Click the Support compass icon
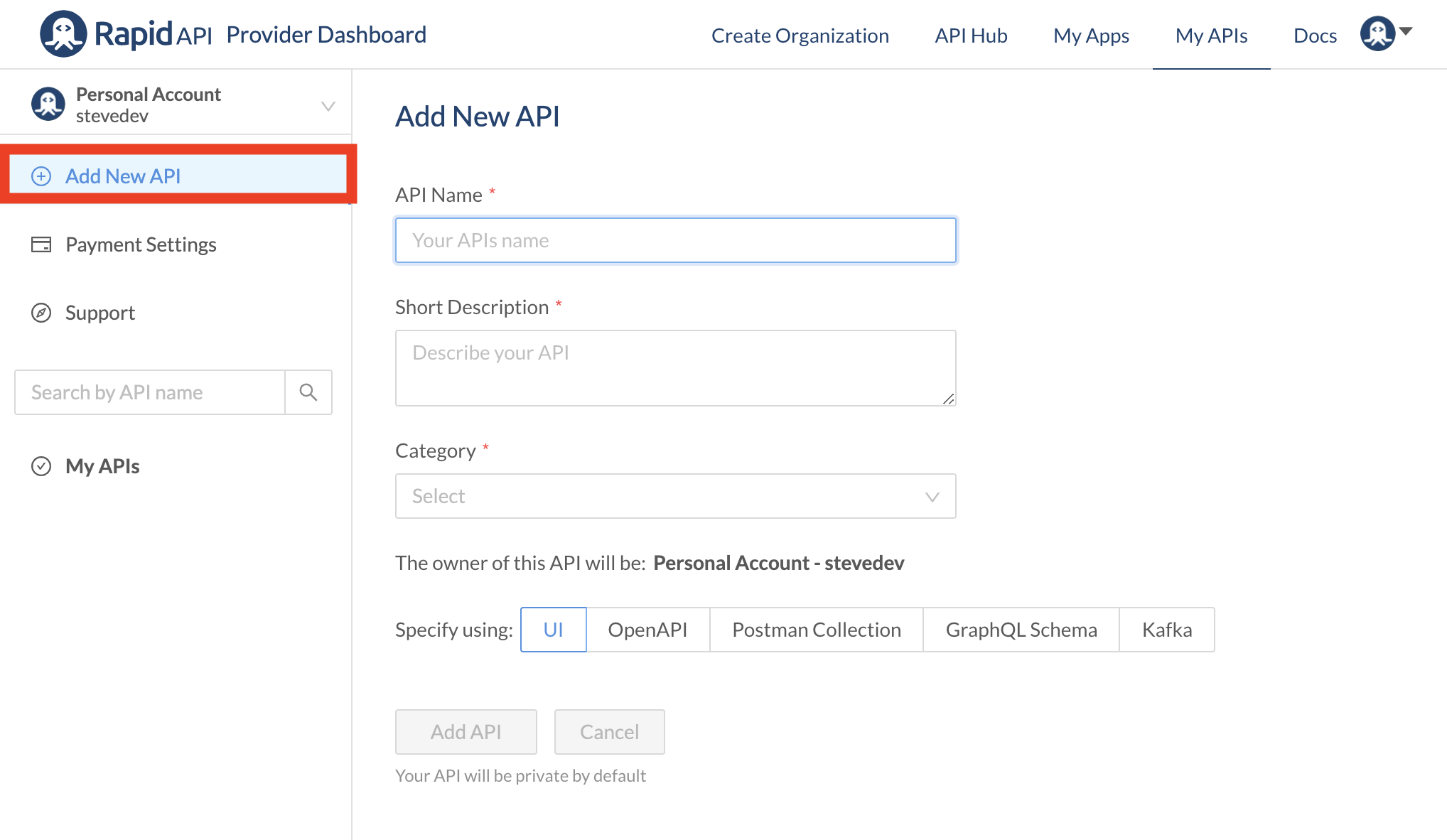 tap(41, 313)
